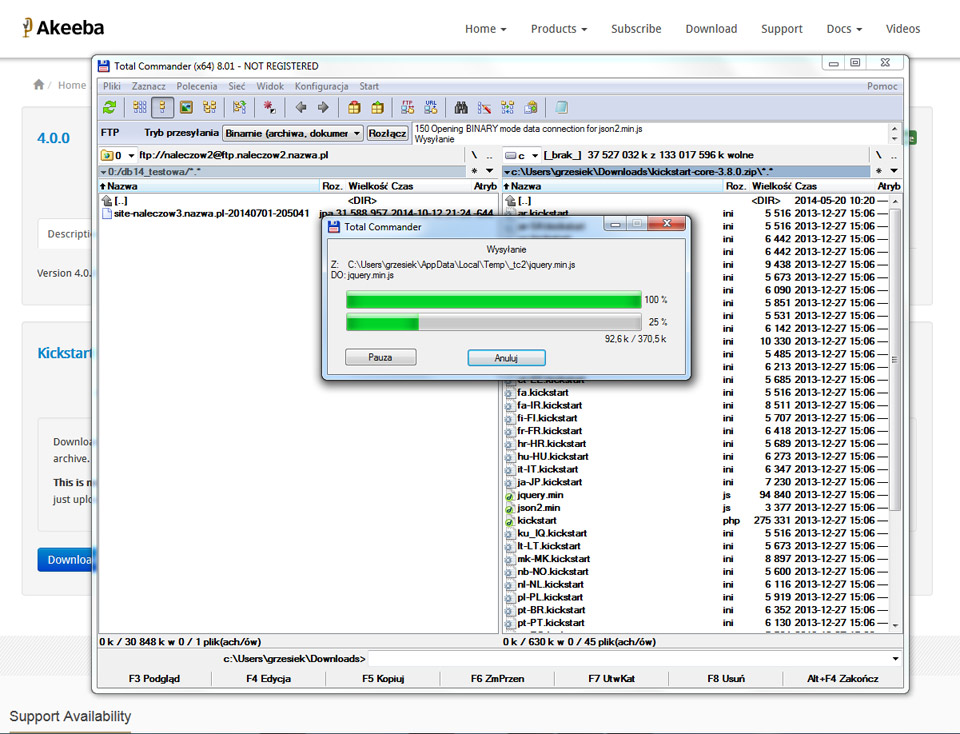Click the F8 Usuń button
The height and width of the screenshot is (734, 960).
point(726,678)
